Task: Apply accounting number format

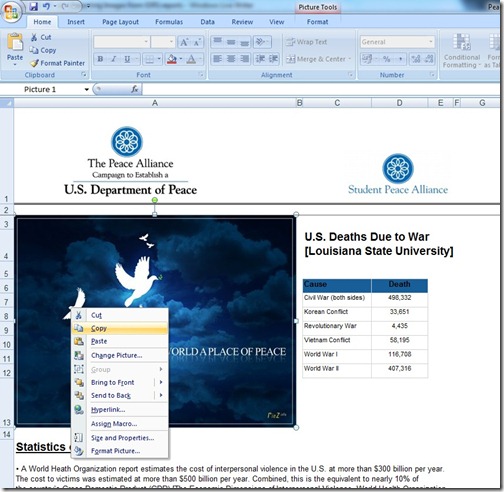Action: tap(367, 59)
